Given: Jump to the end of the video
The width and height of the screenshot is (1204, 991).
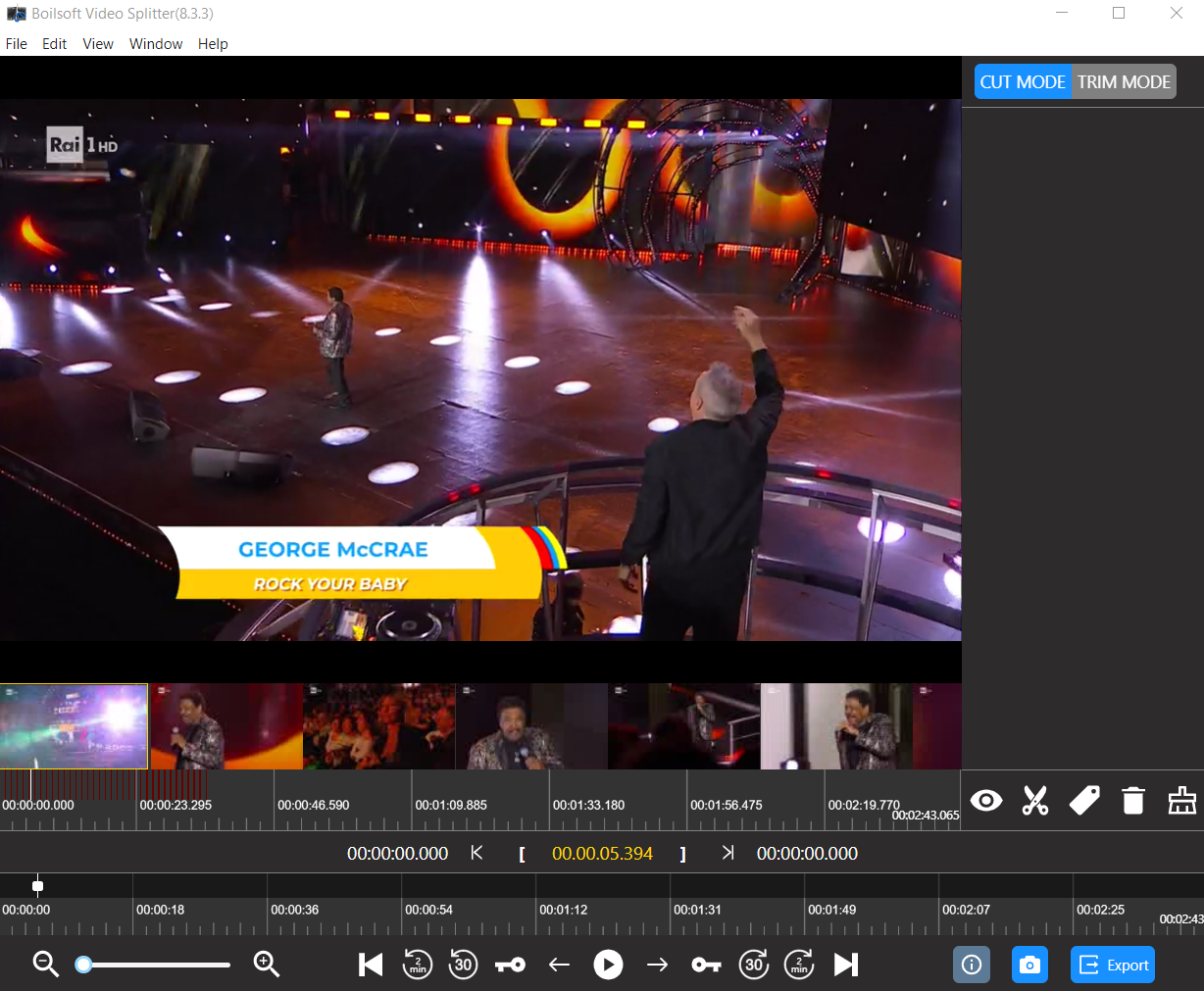Looking at the screenshot, I should point(846,965).
